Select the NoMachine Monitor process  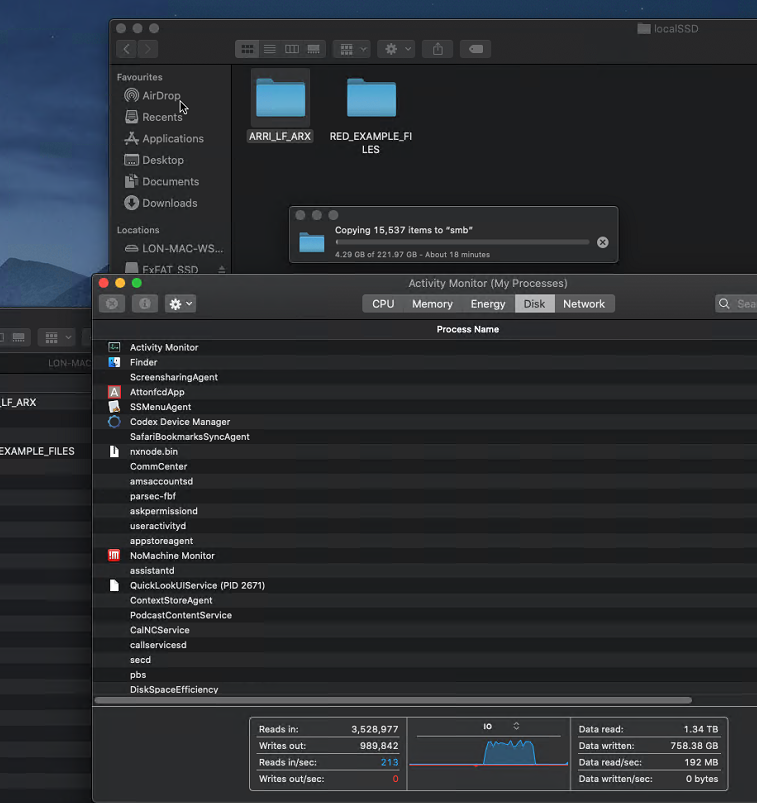[x=425, y=556]
